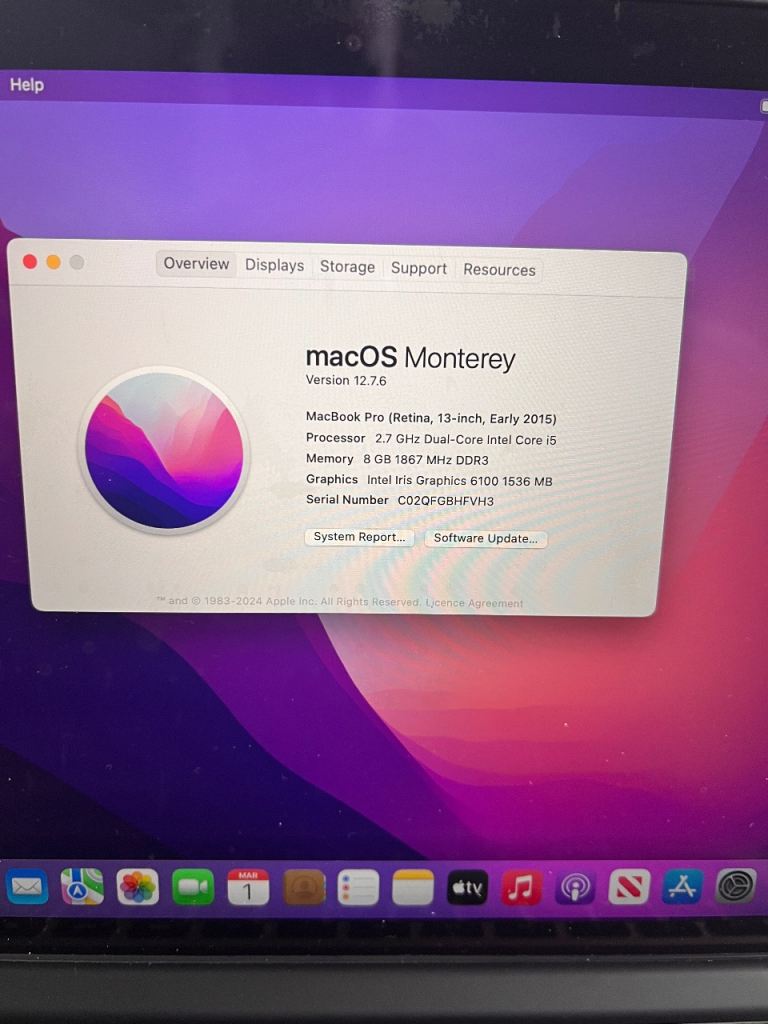
Task: Open Reminders from the dock
Action: (x=358, y=887)
